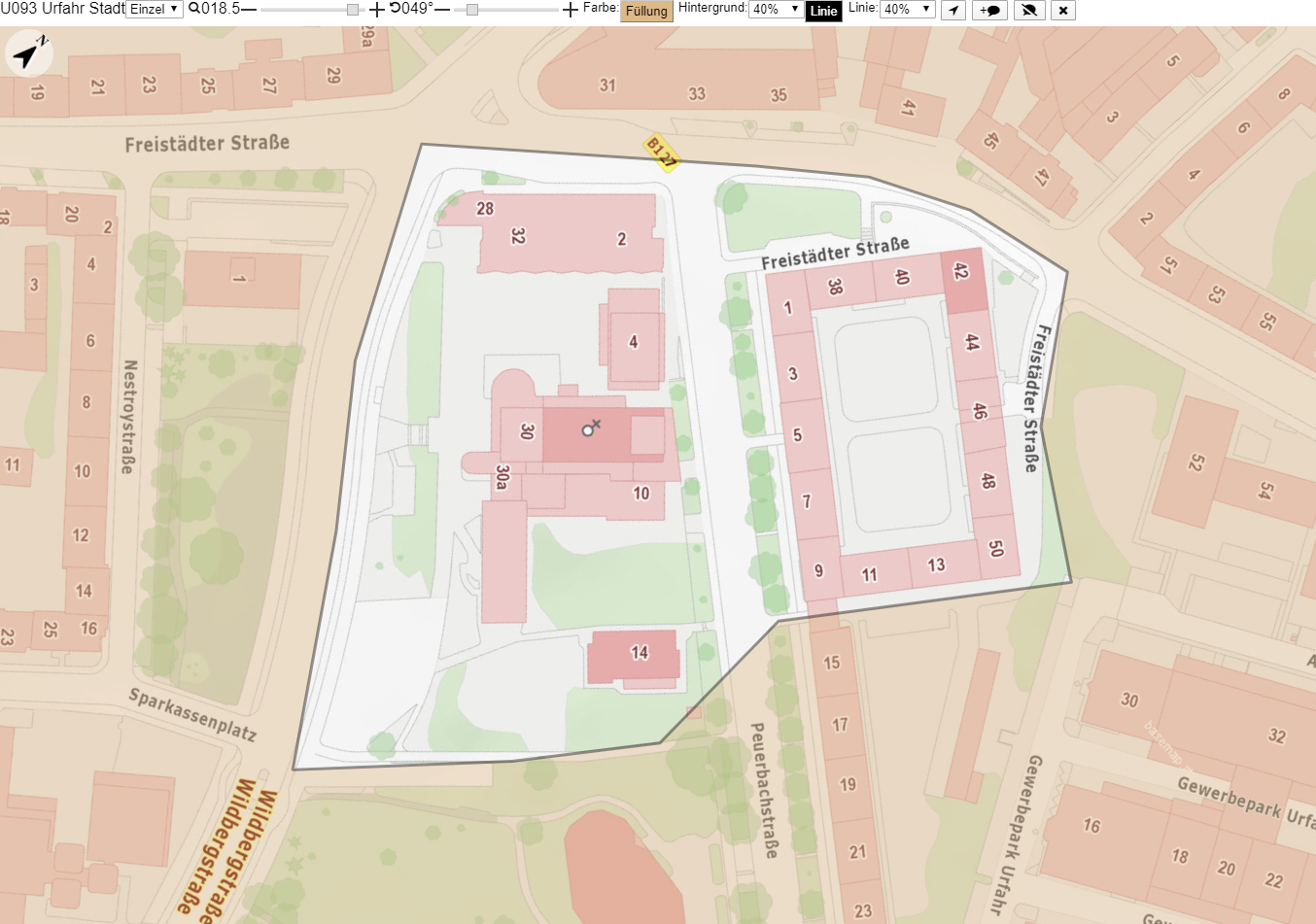Open the Linie opacity dropdown

[907, 9]
